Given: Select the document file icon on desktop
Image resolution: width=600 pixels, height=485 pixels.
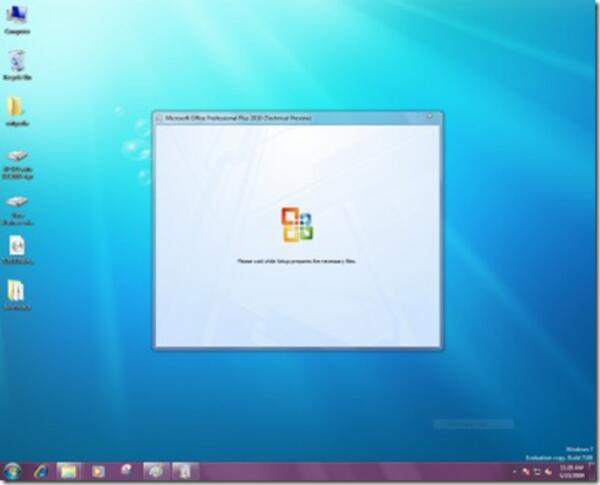Looking at the screenshot, I should [16, 246].
